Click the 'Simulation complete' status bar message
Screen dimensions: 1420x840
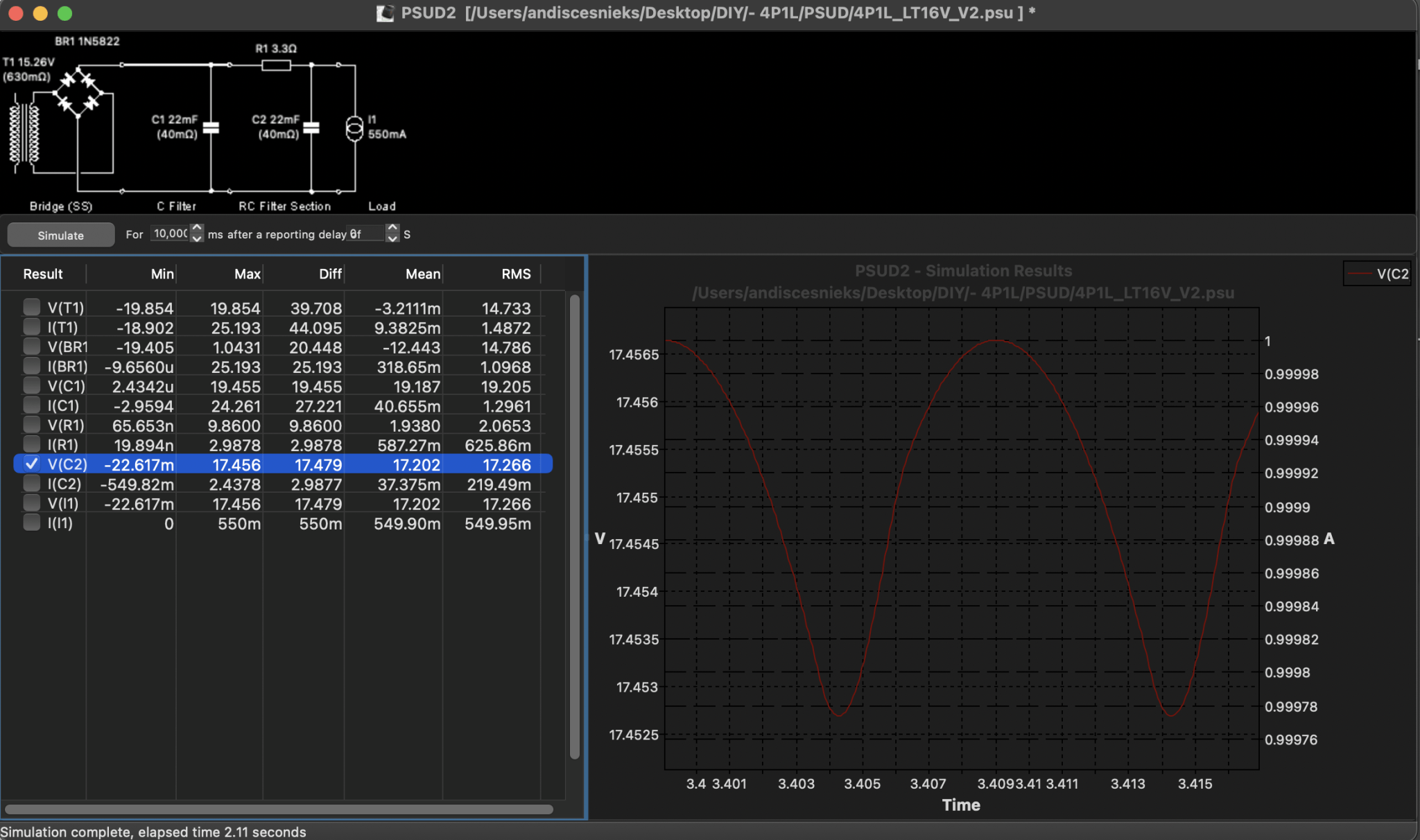point(153,832)
